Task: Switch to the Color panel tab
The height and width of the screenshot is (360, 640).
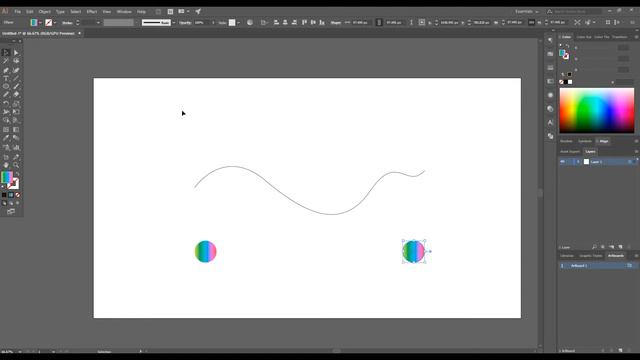Action: 567,37
